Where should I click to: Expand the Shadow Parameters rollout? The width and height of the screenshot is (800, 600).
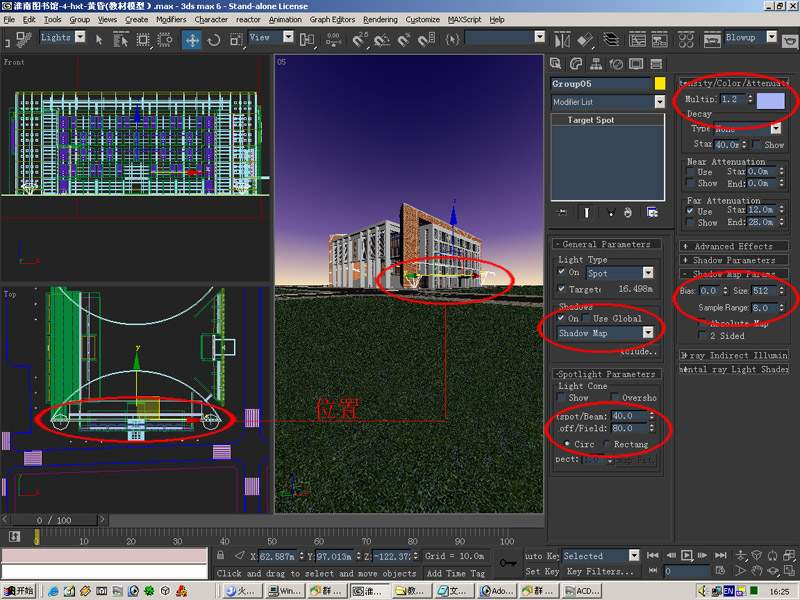734,260
